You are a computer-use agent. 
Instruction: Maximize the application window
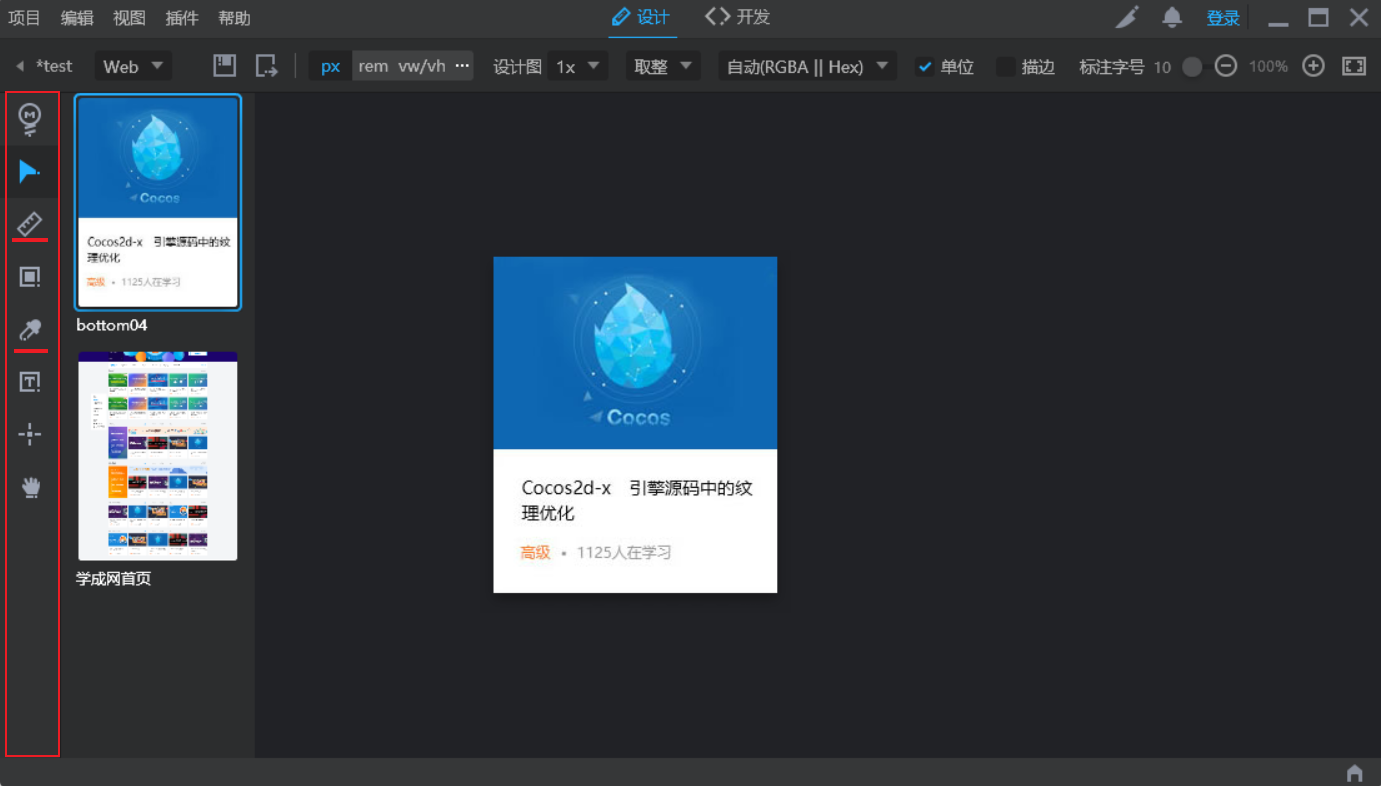1318,17
